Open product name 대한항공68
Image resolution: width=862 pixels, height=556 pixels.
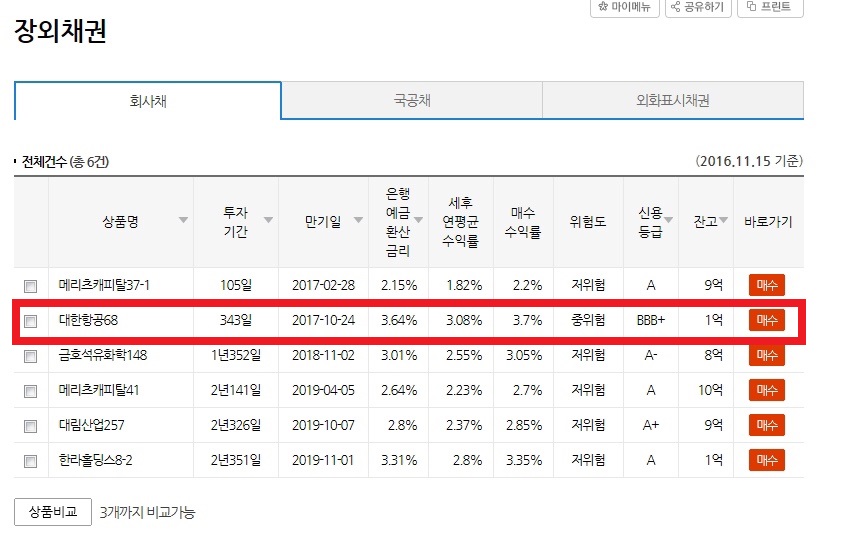[88, 320]
